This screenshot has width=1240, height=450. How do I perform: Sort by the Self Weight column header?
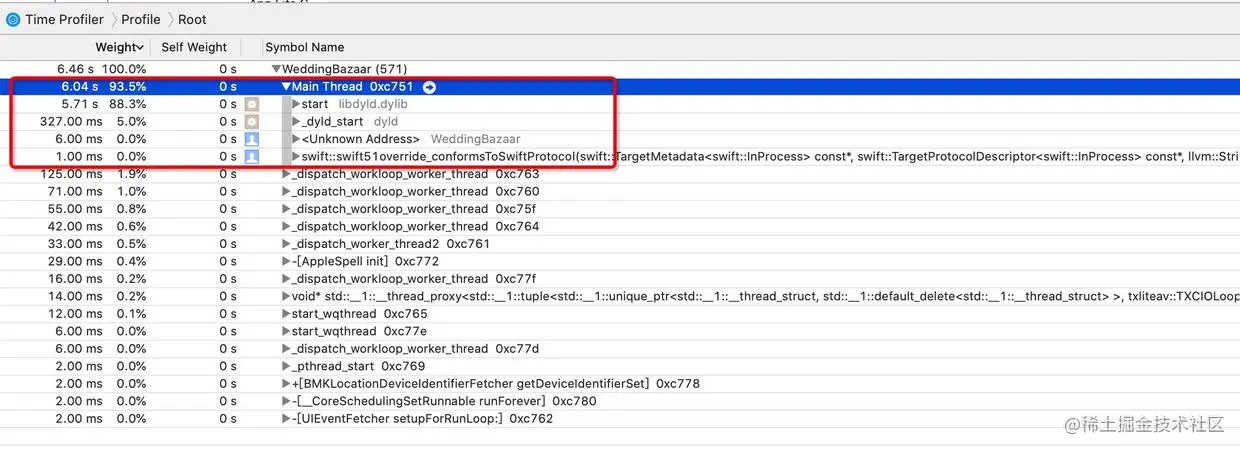tap(194, 47)
